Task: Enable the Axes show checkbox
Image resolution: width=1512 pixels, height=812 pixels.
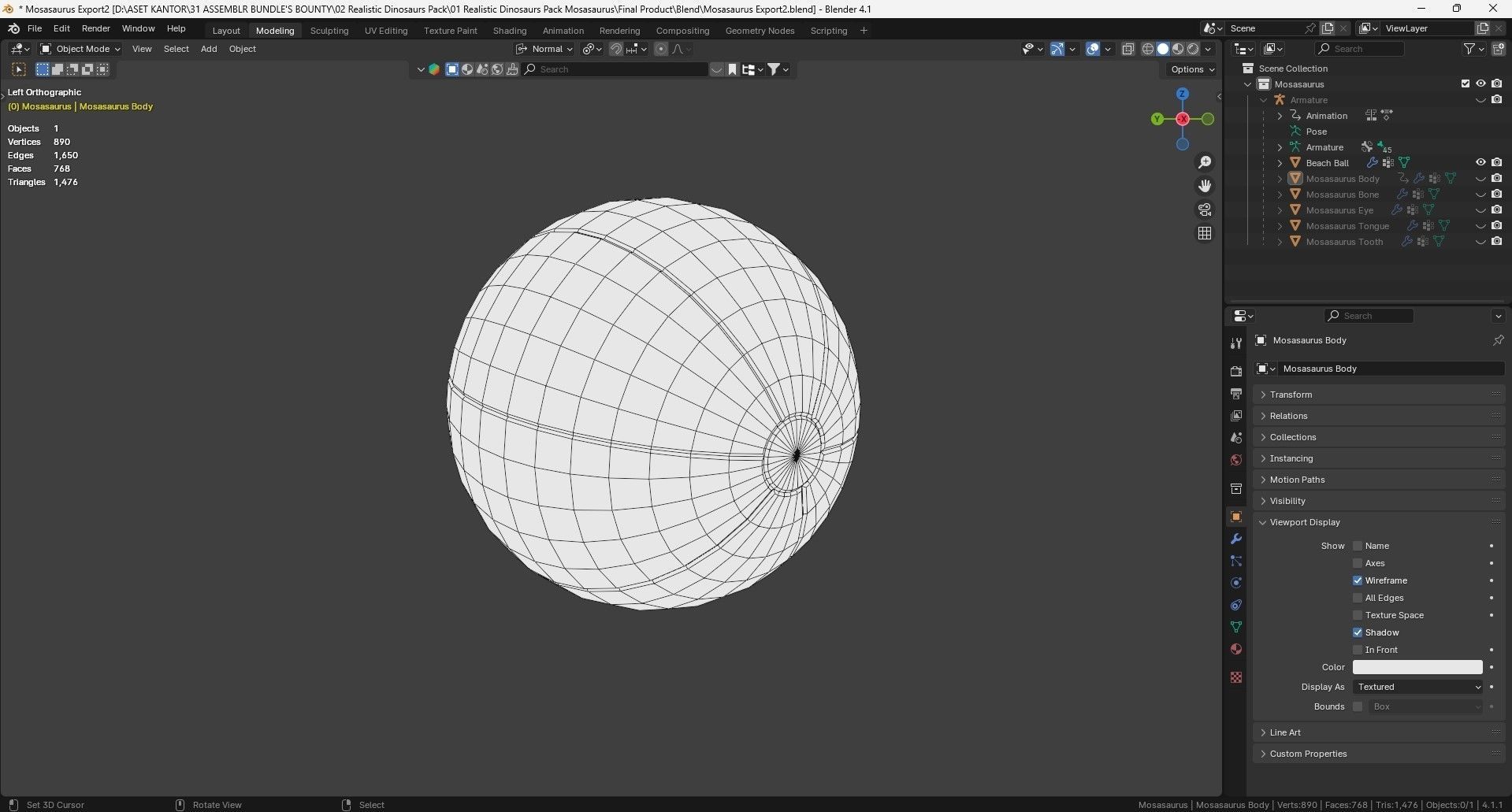Action: 1358,563
